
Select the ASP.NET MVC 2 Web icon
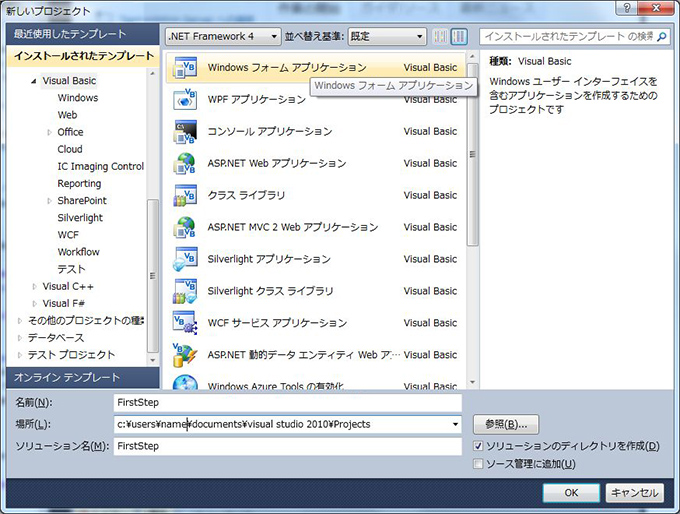185,227
